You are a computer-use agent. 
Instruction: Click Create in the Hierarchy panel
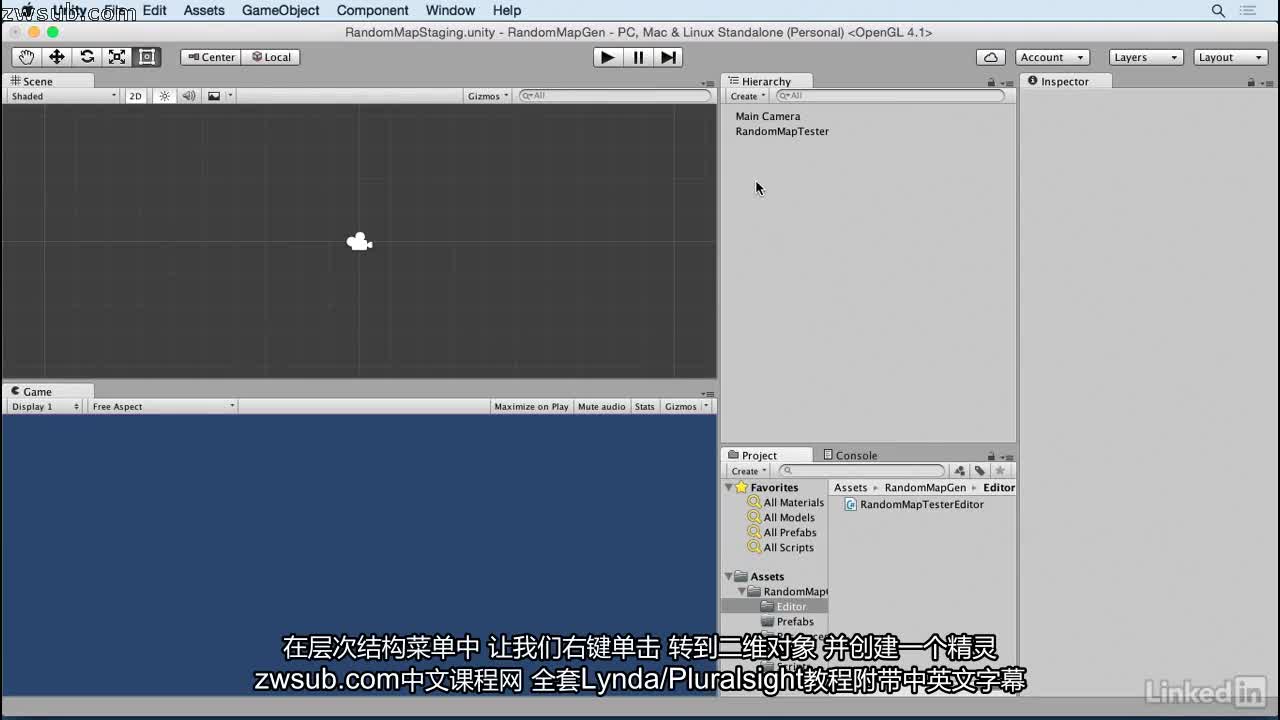746,471
